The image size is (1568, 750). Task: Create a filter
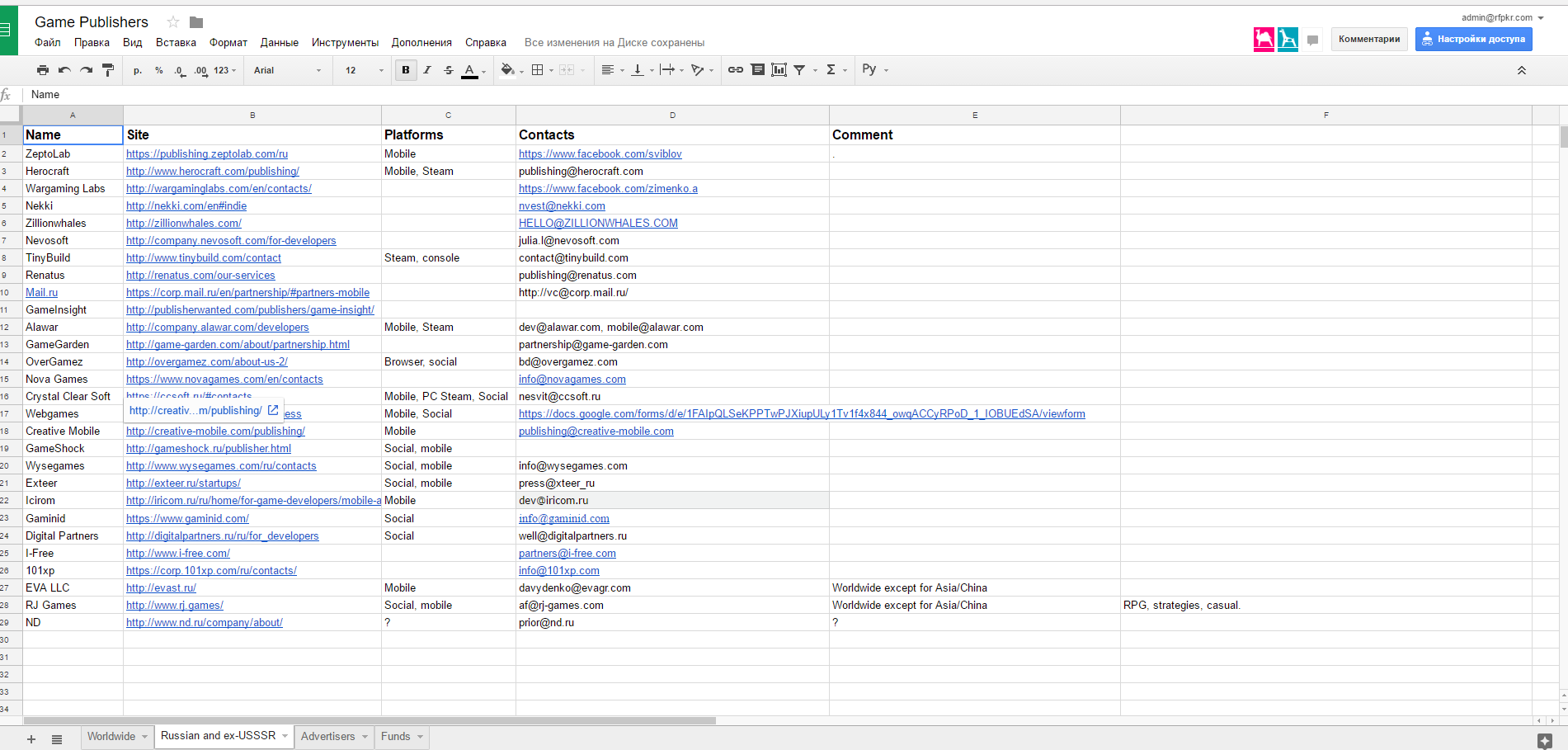point(798,70)
